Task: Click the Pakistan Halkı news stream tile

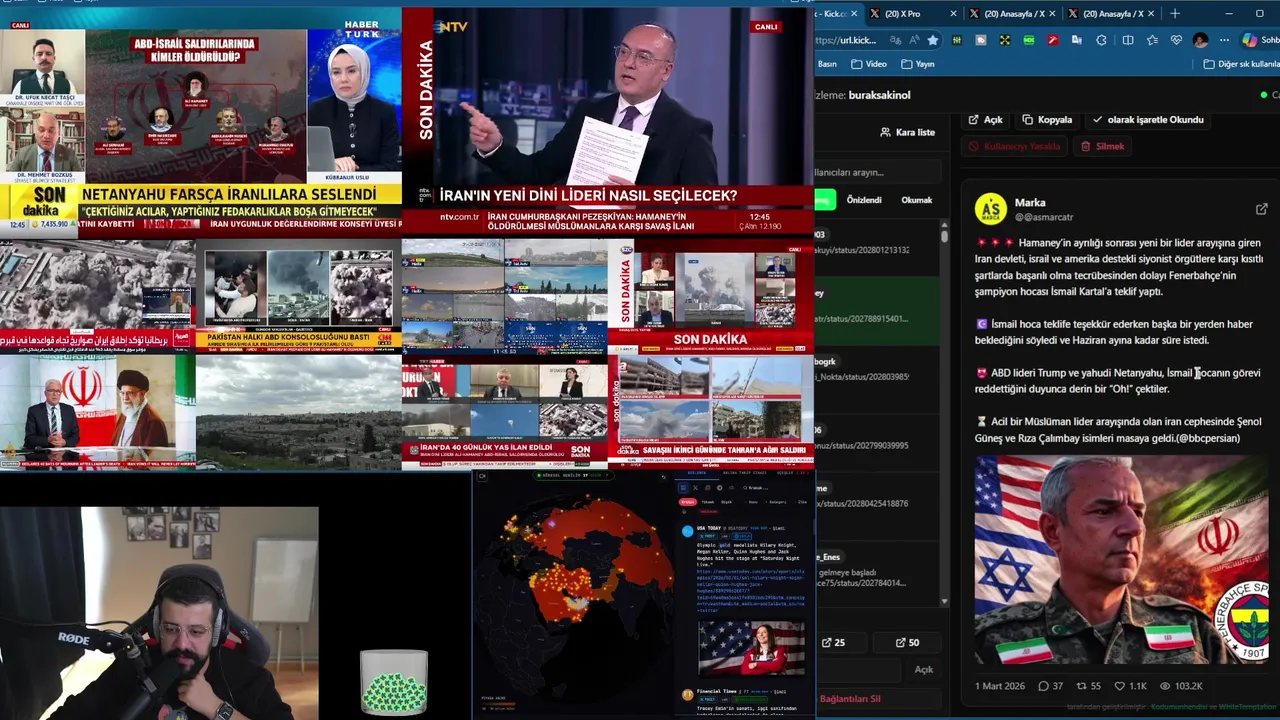Action: (x=298, y=296)
